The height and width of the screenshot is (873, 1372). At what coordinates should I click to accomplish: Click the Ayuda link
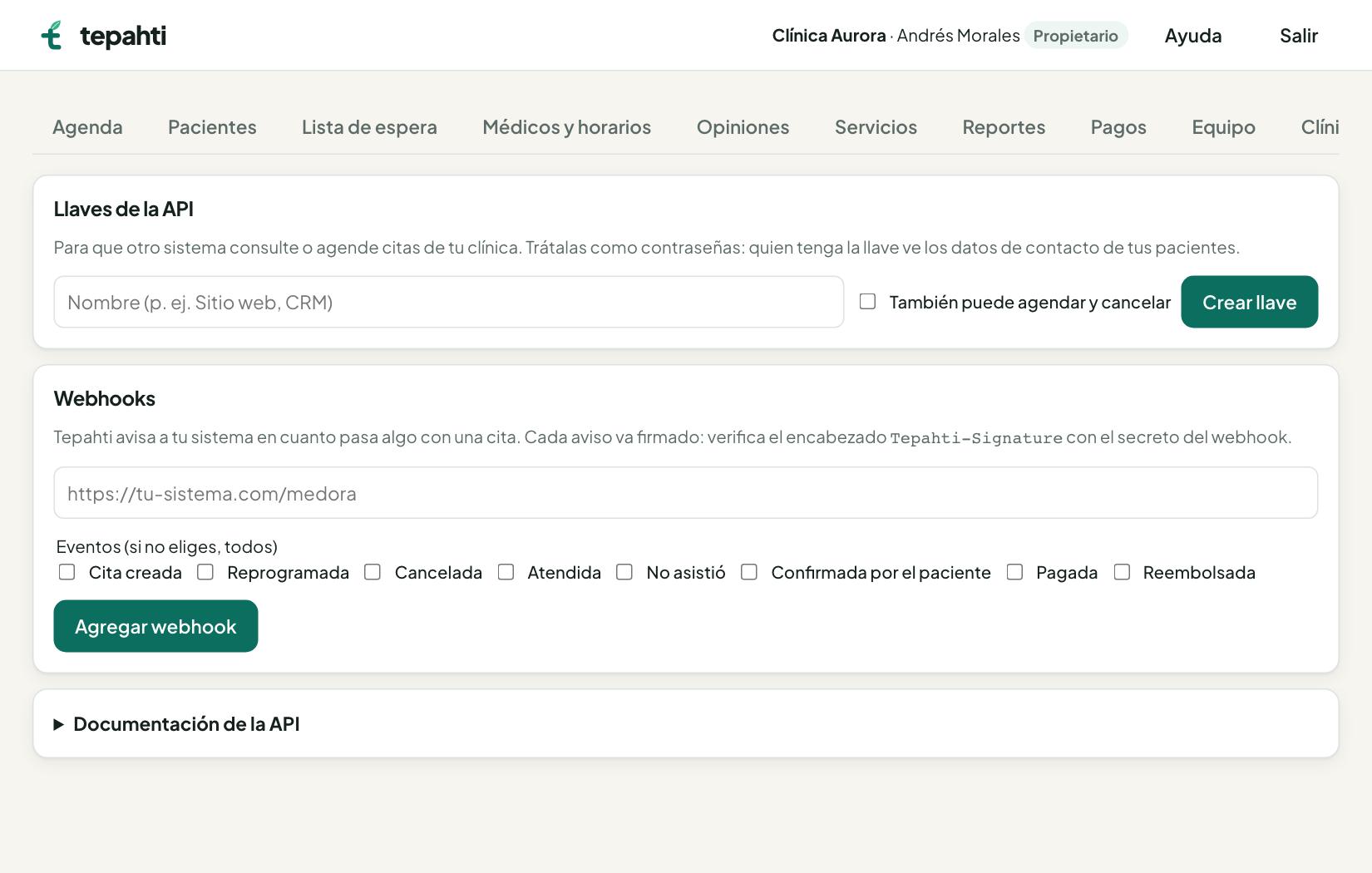[1193, 36]
